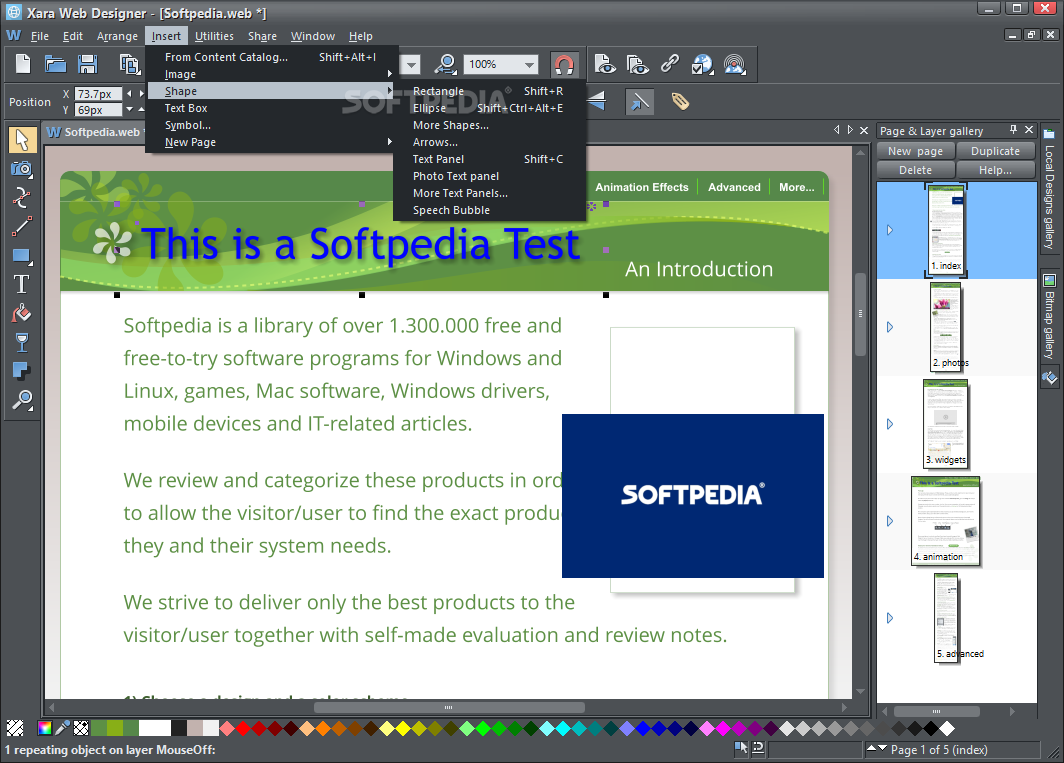Toggle the red magnet snap button
The image size is (1064, 763).
pos(565,64)
